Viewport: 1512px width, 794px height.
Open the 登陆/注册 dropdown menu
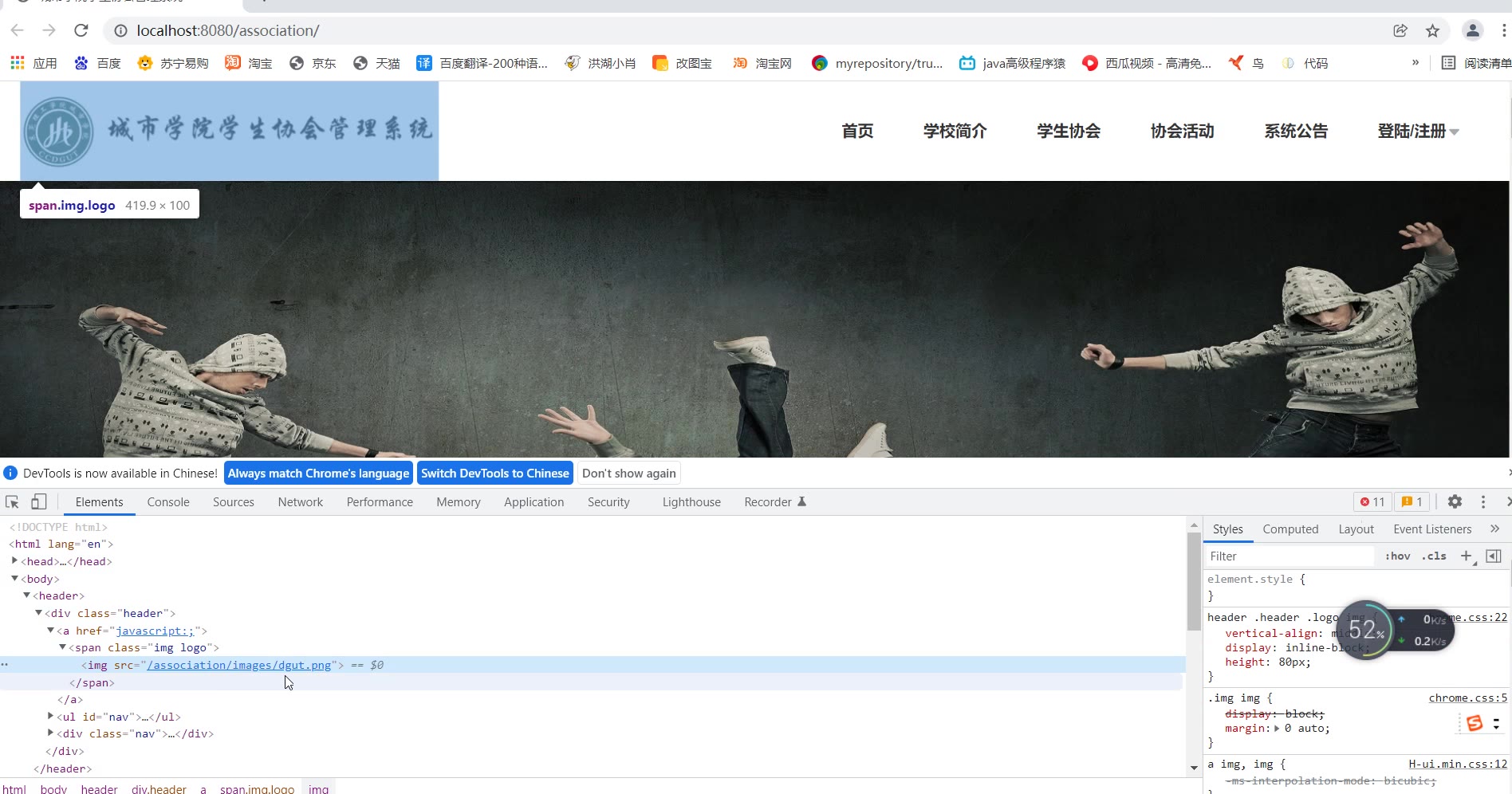pyautogui.click(x=1418, y=132)
